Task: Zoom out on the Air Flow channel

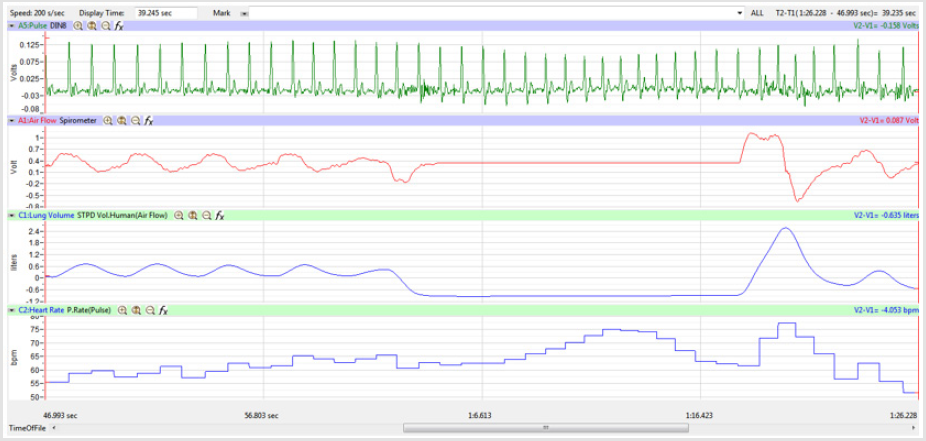Action: click(x=135, y=120)
